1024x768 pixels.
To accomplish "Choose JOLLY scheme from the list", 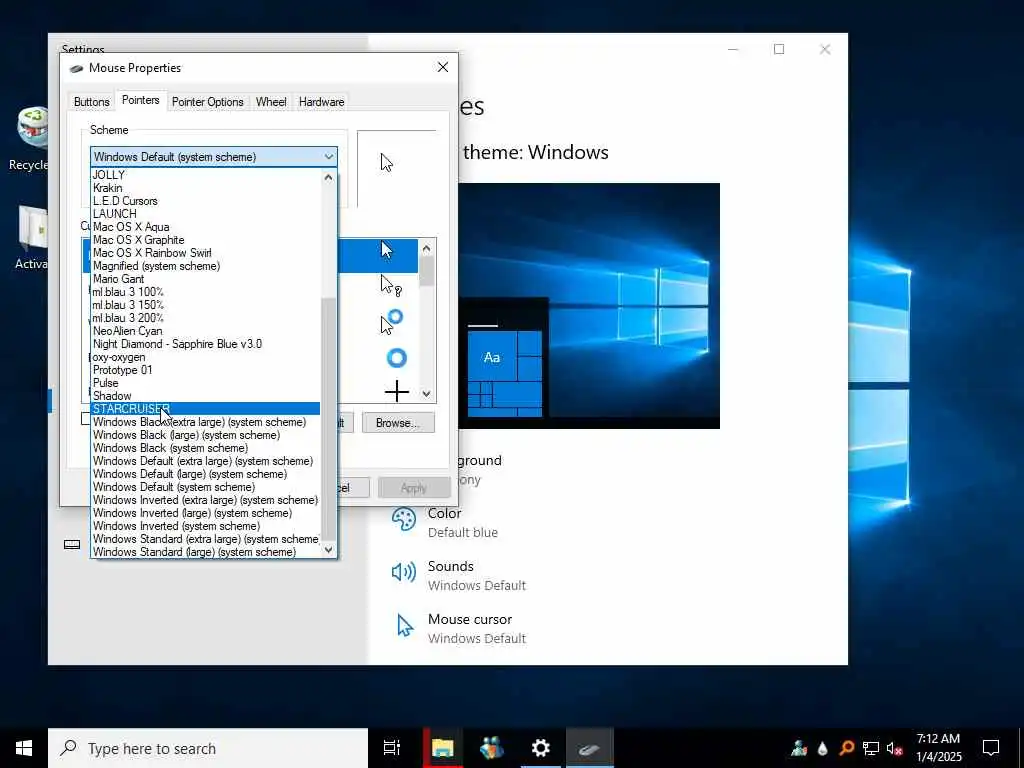I will click(x=205, y=175).
